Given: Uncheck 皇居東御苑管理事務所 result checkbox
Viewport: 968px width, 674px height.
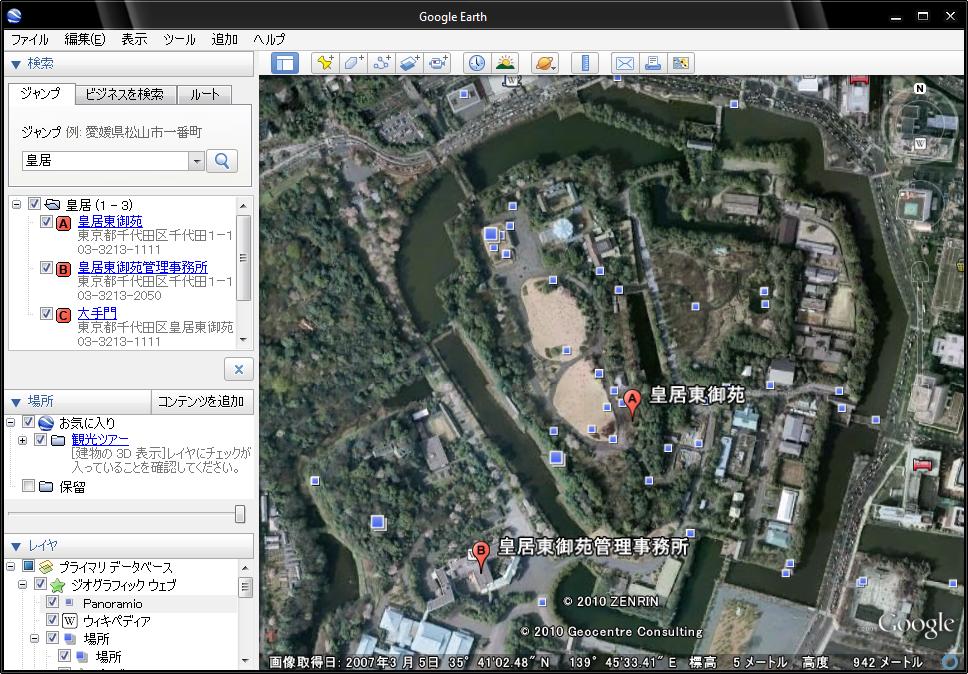Looking at the screenshot, I should (46, 267).
